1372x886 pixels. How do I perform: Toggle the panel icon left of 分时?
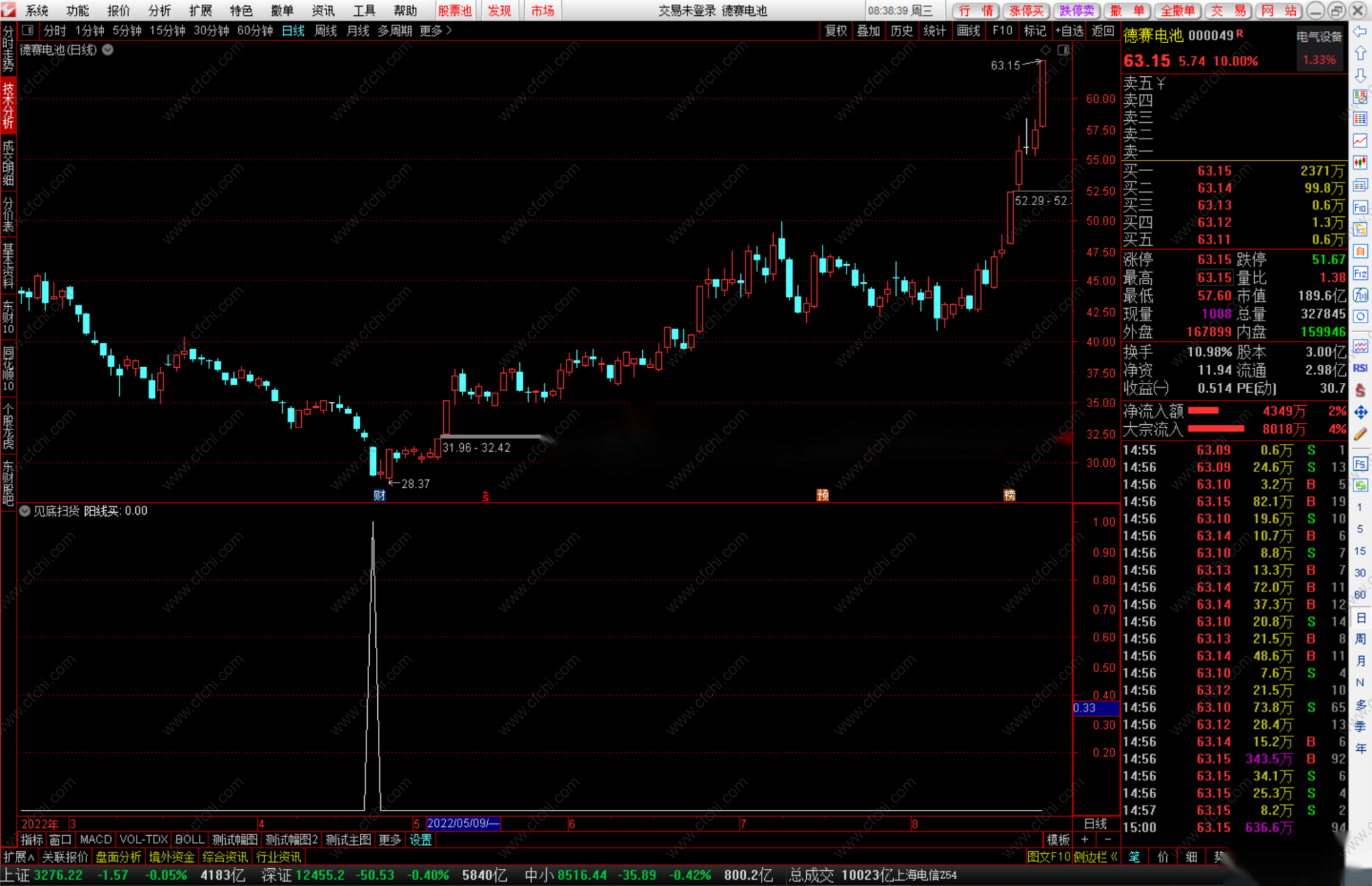[x=27, y=30]
